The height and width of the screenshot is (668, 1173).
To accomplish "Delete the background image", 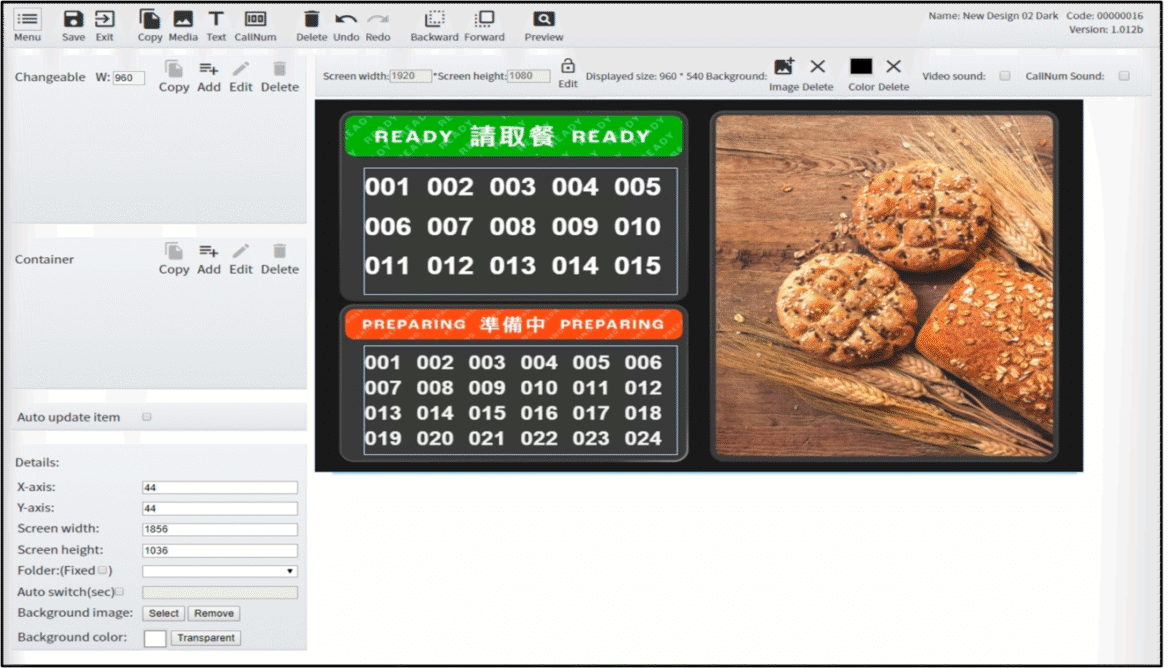I will point(818,75).
